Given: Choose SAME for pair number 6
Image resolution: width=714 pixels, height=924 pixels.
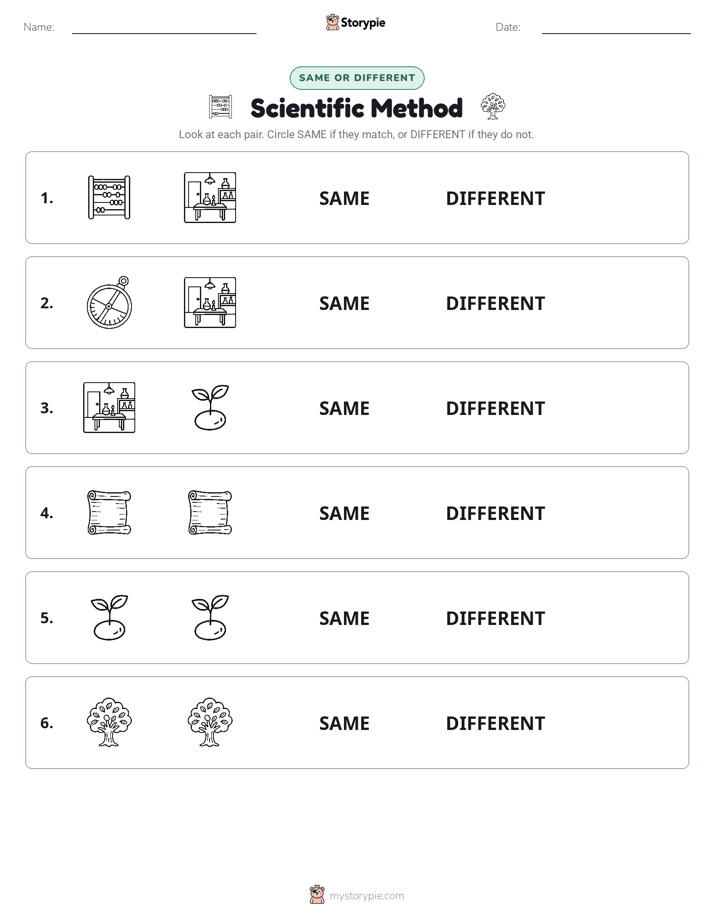Looking at the screenshot, I should click(344, 723).
